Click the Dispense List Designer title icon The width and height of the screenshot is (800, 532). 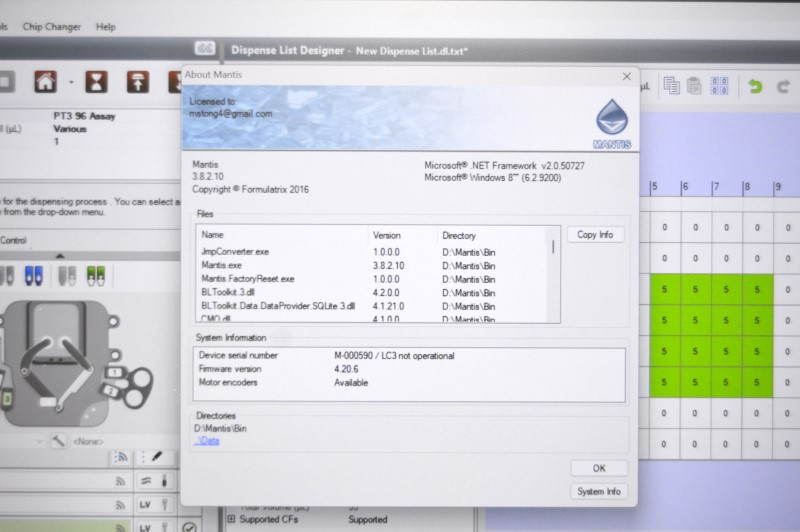(x=205, y=48)
